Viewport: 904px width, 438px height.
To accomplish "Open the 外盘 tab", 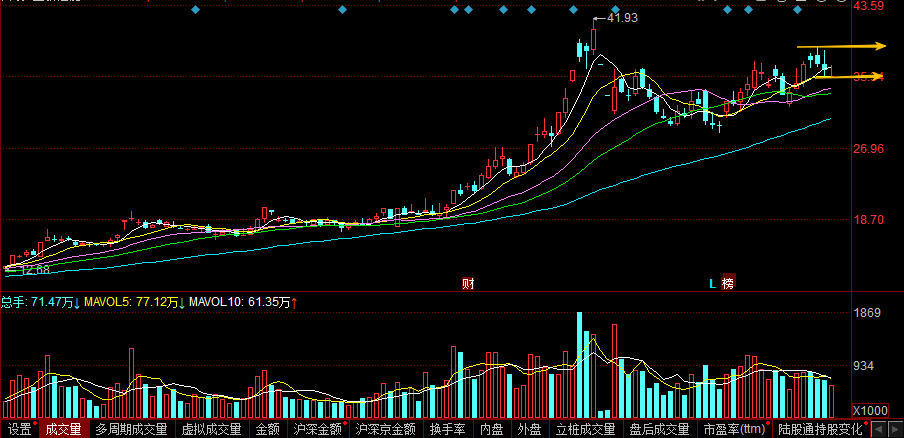I will (x=529, y=429).
